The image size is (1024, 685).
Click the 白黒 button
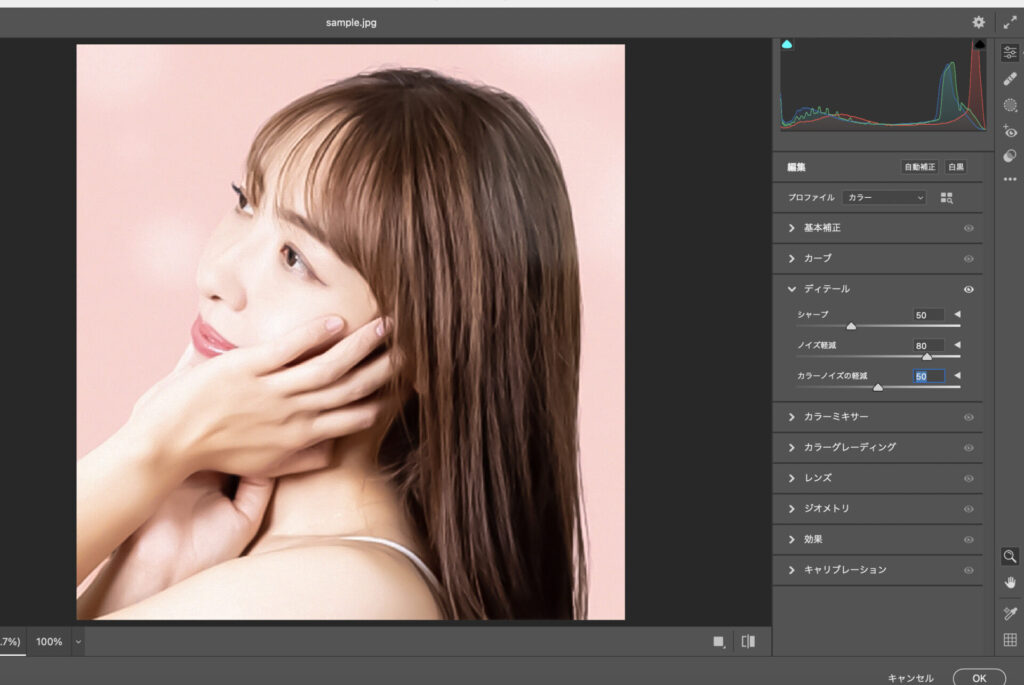click(956, 167)
